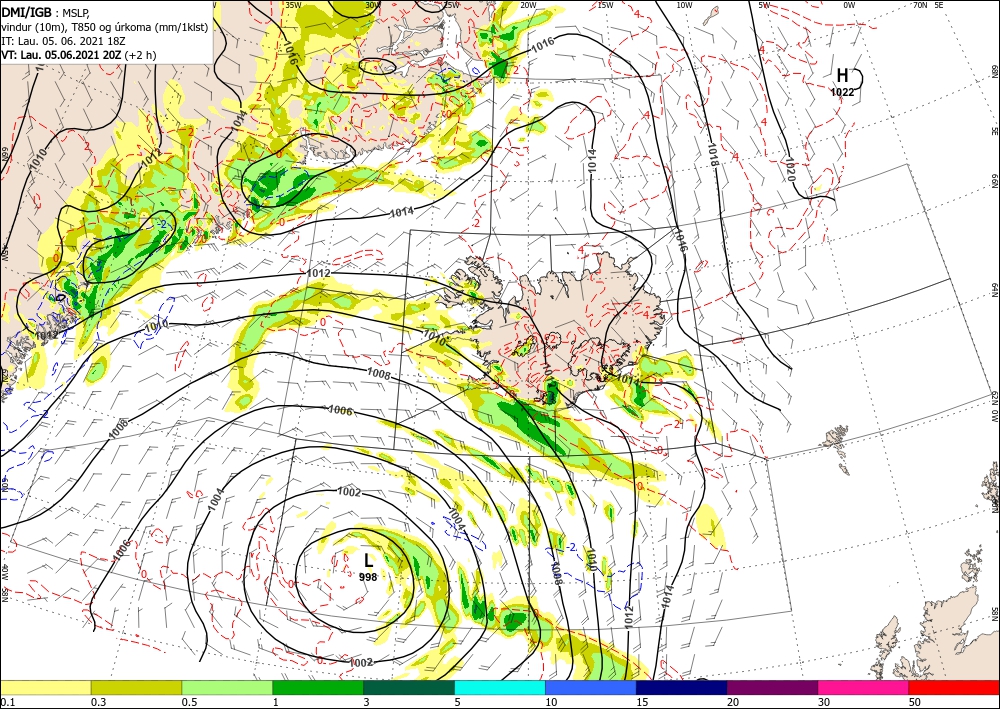The width and height of the screenshot is (1000, 709).
Task: Click the 'IT: Lau. 05. 06. 2021 18Z' line
Action: pyautogui.click(x=61, y=41)
